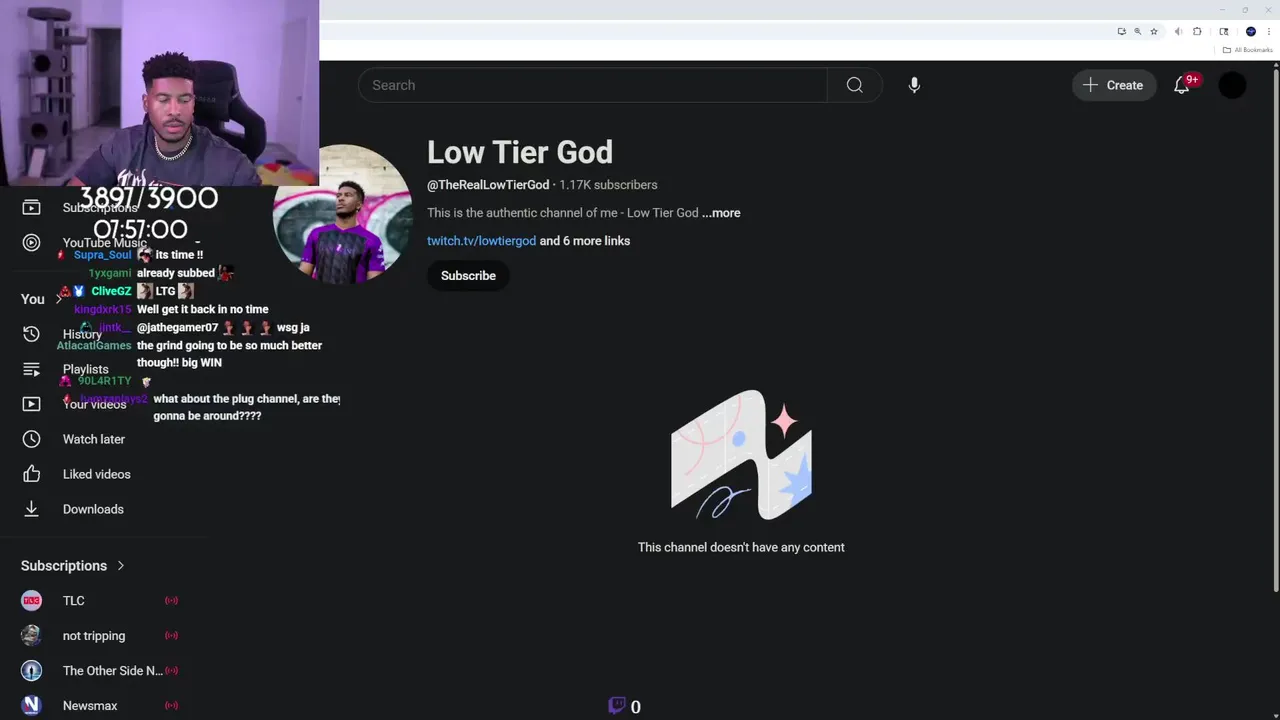
Task: Open Playlists icon in the sidebar
Action: click(31, 369)
